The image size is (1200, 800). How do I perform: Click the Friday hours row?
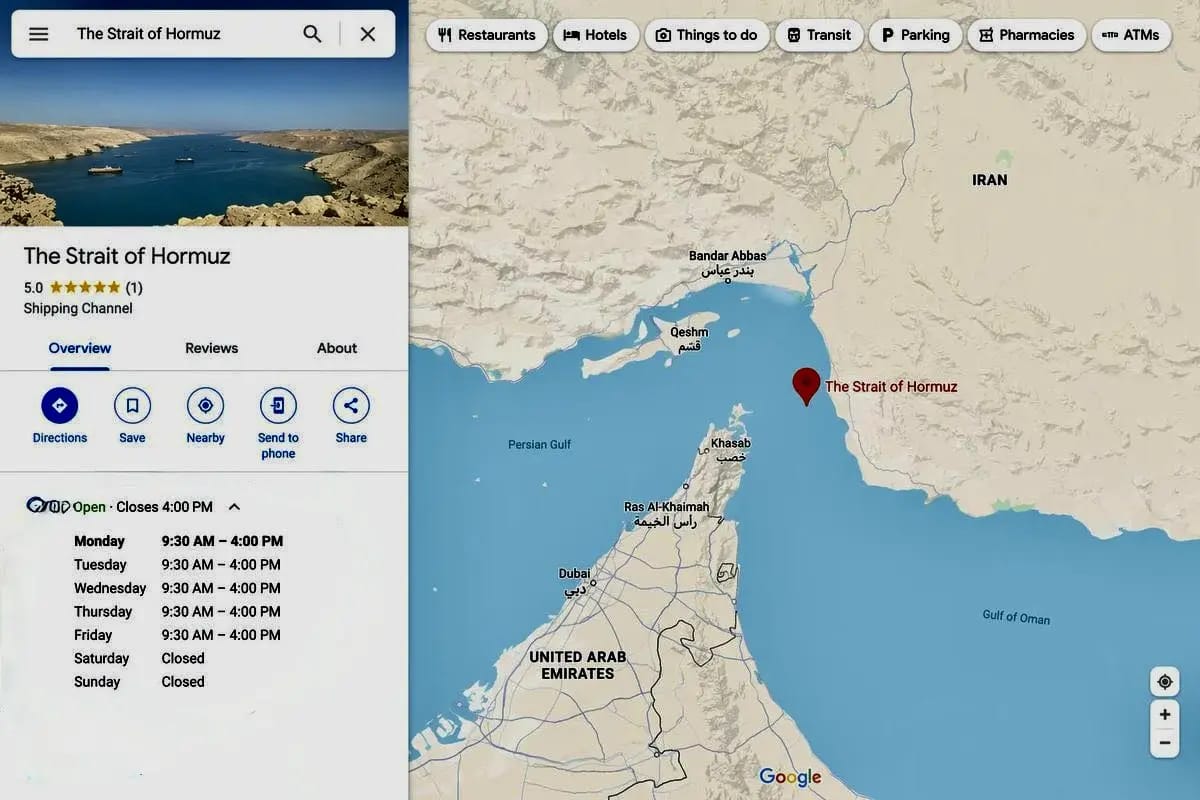tap(177, 635)
